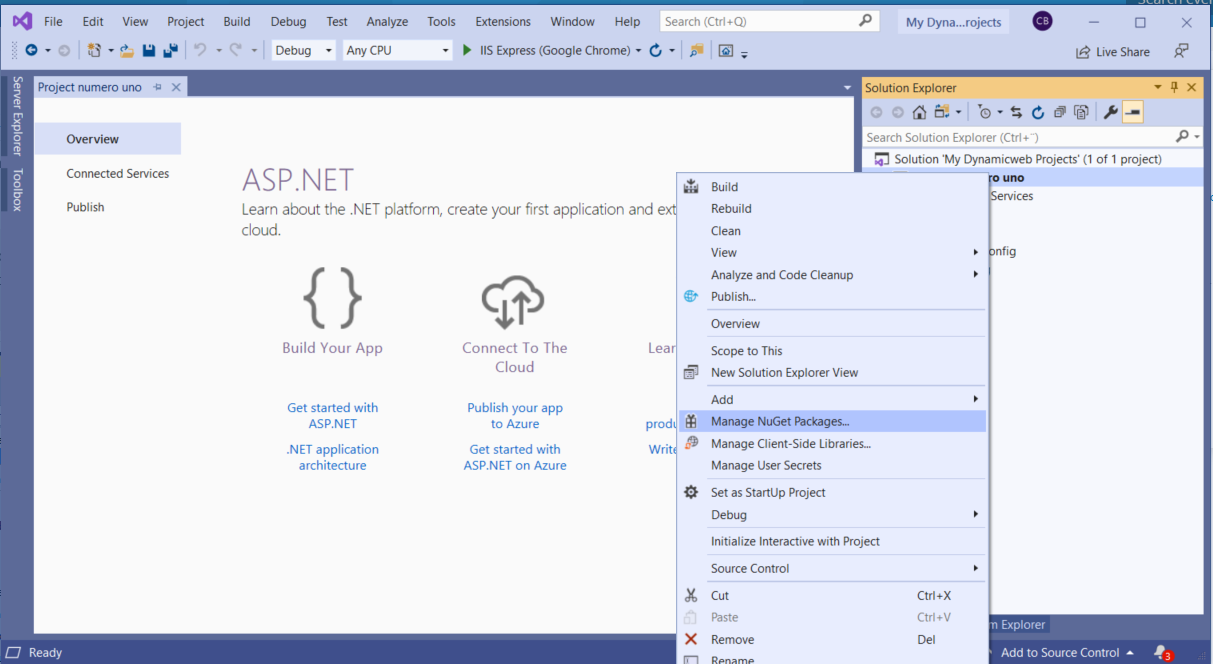Click the Home icon in Solution Explorer
Screen dimensions: 1213x664
click(919, 113)
